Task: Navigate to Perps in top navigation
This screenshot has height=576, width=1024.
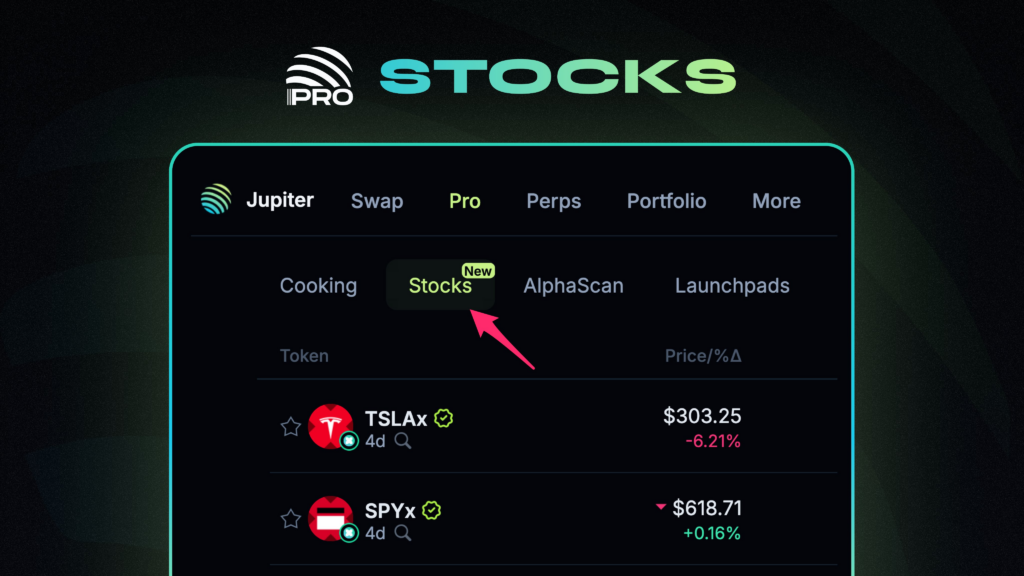Action: point(554,201)
